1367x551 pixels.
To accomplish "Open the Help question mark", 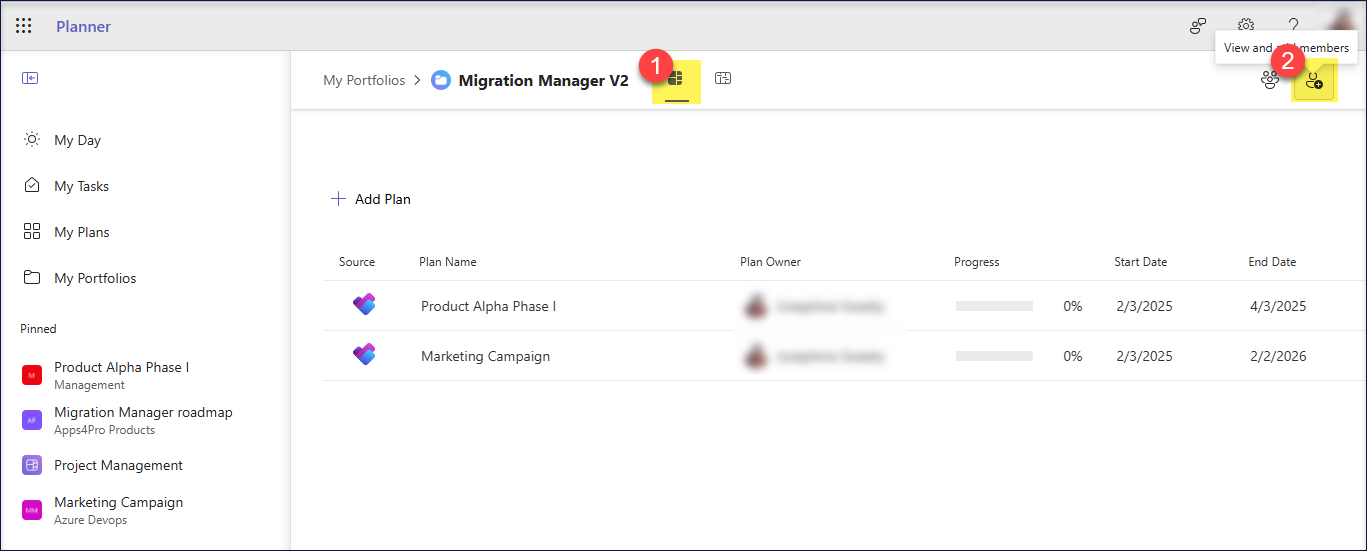I will click(1293, 26).
